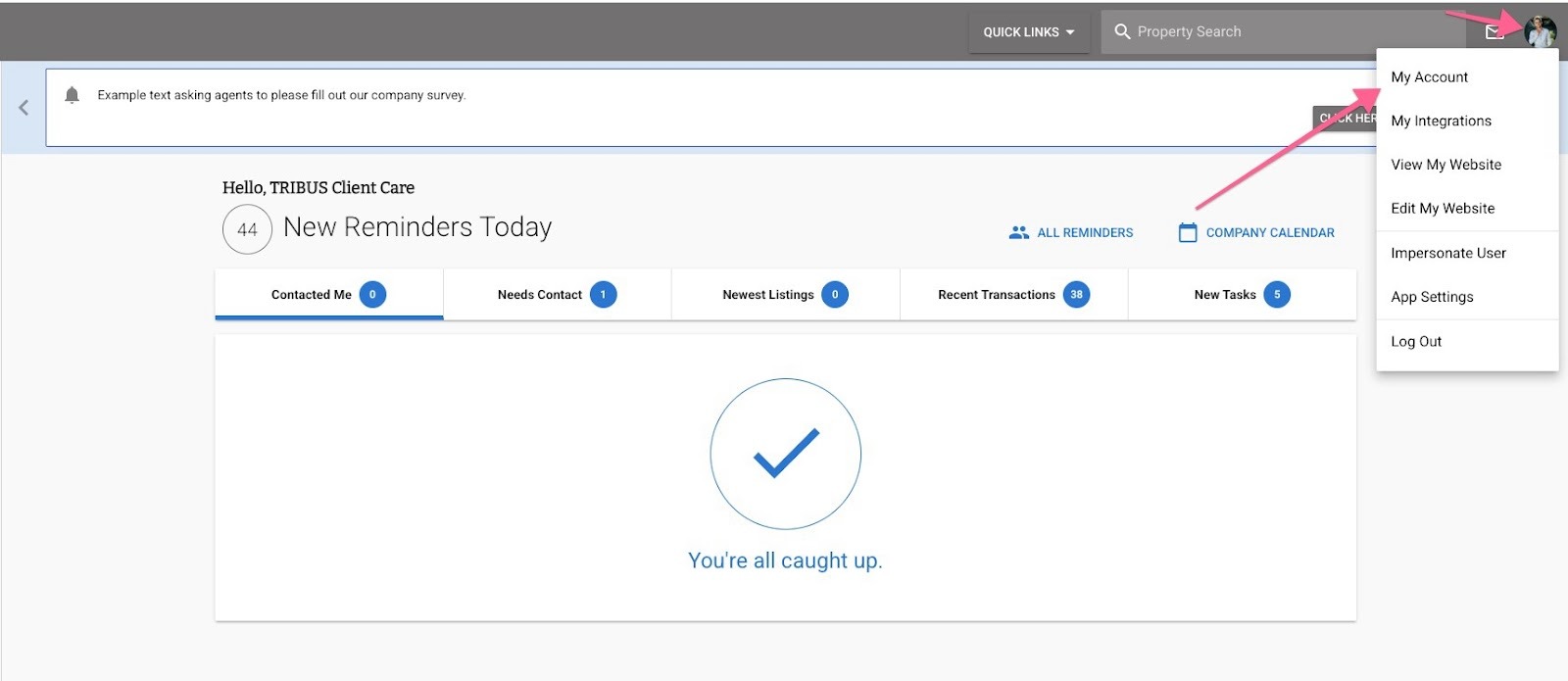
Task: Click the notification bell icon
Action: (x=72, y=95)
